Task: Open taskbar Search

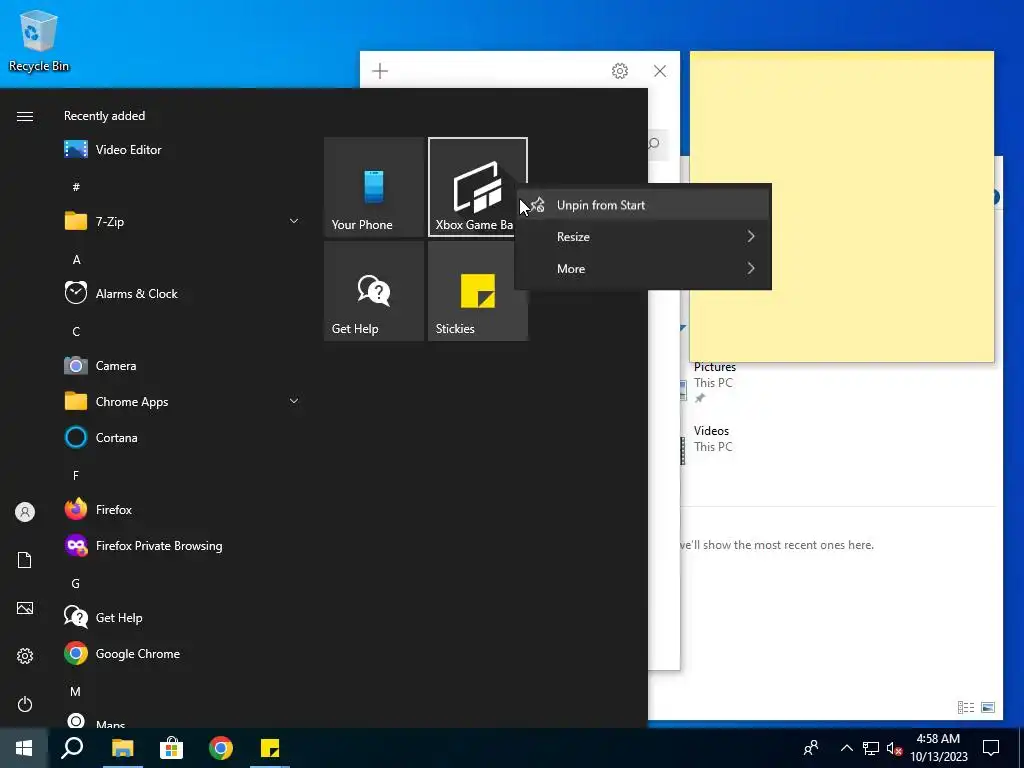Action: (72, 748)
